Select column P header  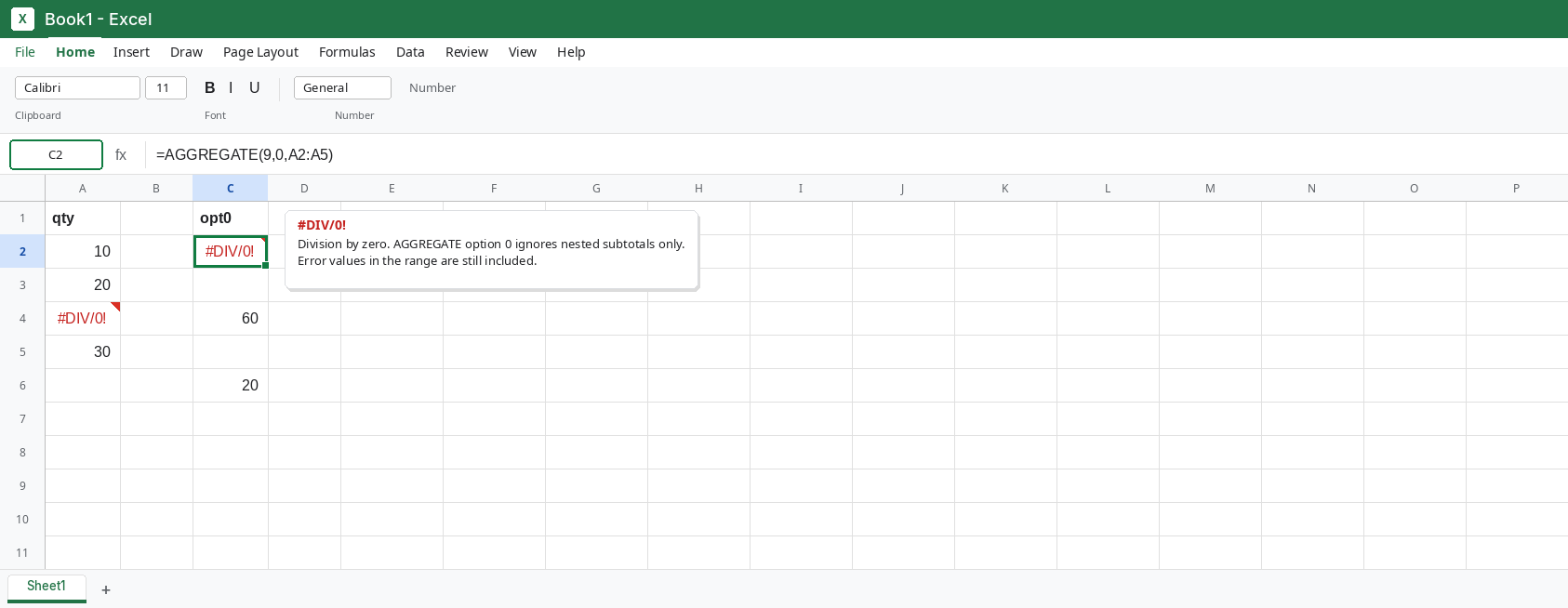(x=1516, y=188)
